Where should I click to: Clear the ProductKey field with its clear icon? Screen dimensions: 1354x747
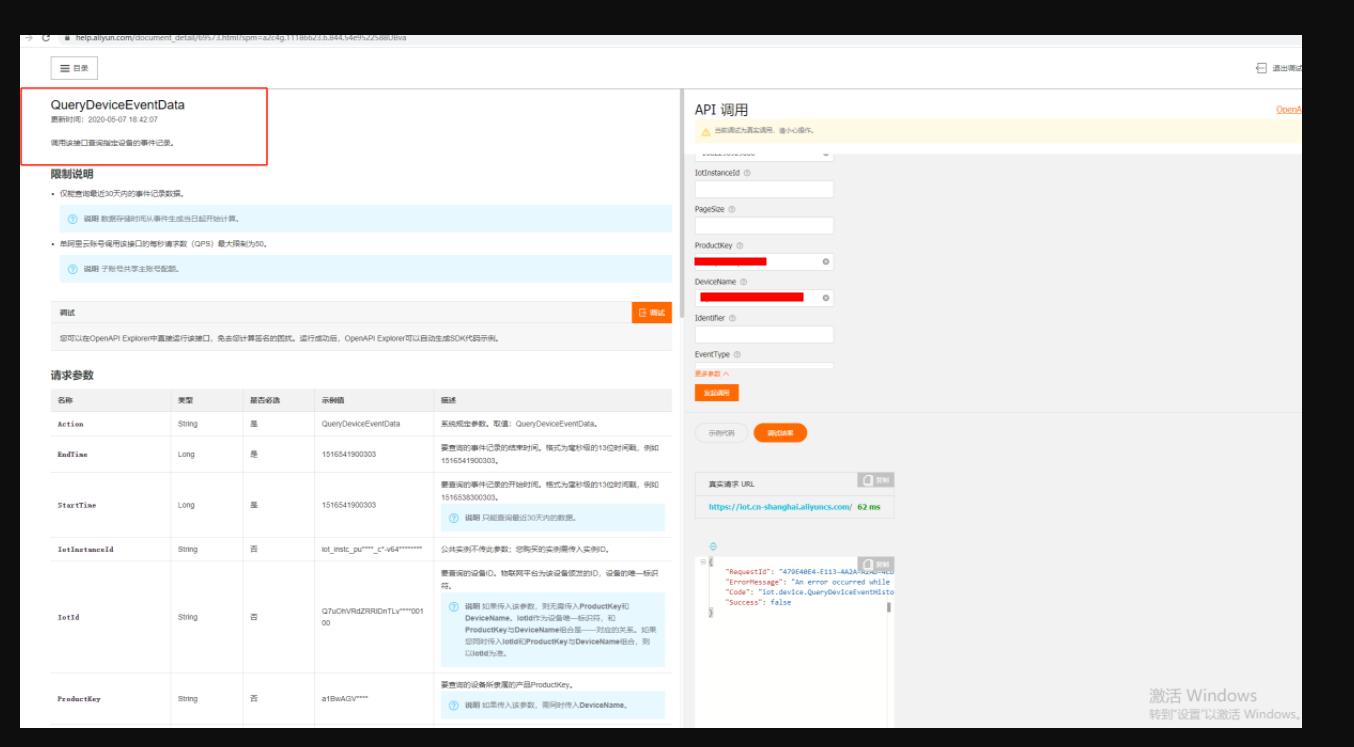tap(826, 262)
